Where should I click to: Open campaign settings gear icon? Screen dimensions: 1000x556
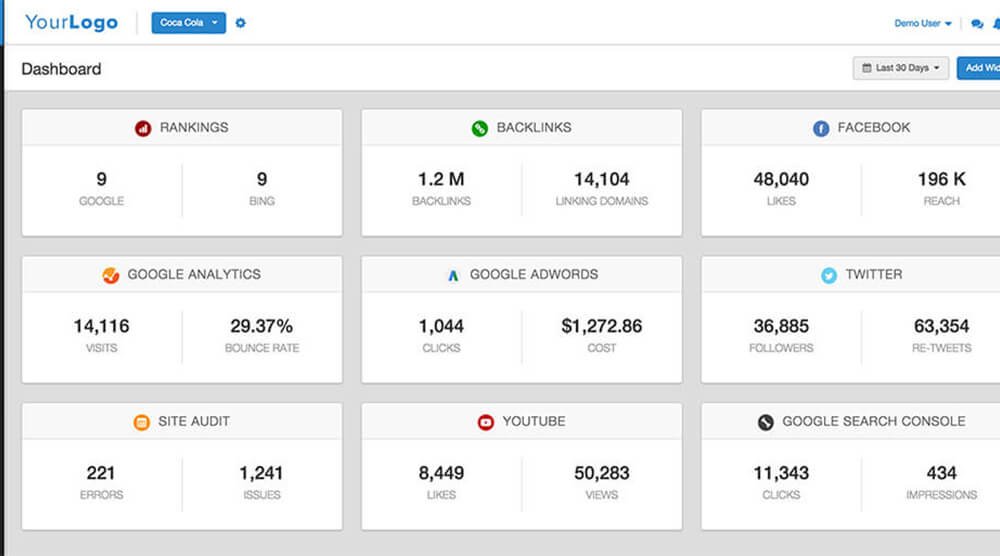point(240,23)
